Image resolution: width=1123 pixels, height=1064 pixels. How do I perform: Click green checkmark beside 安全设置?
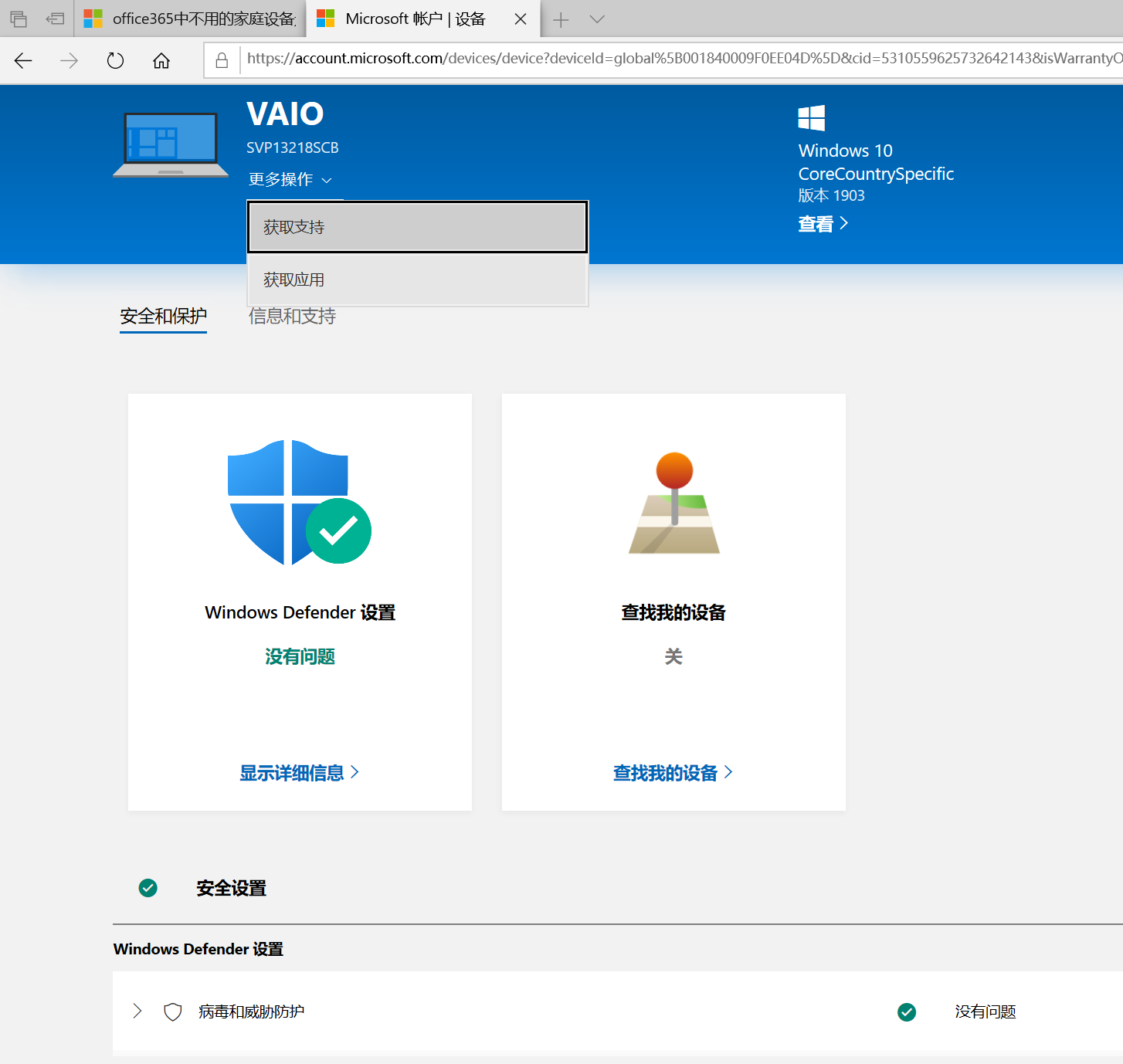[148, 888]
